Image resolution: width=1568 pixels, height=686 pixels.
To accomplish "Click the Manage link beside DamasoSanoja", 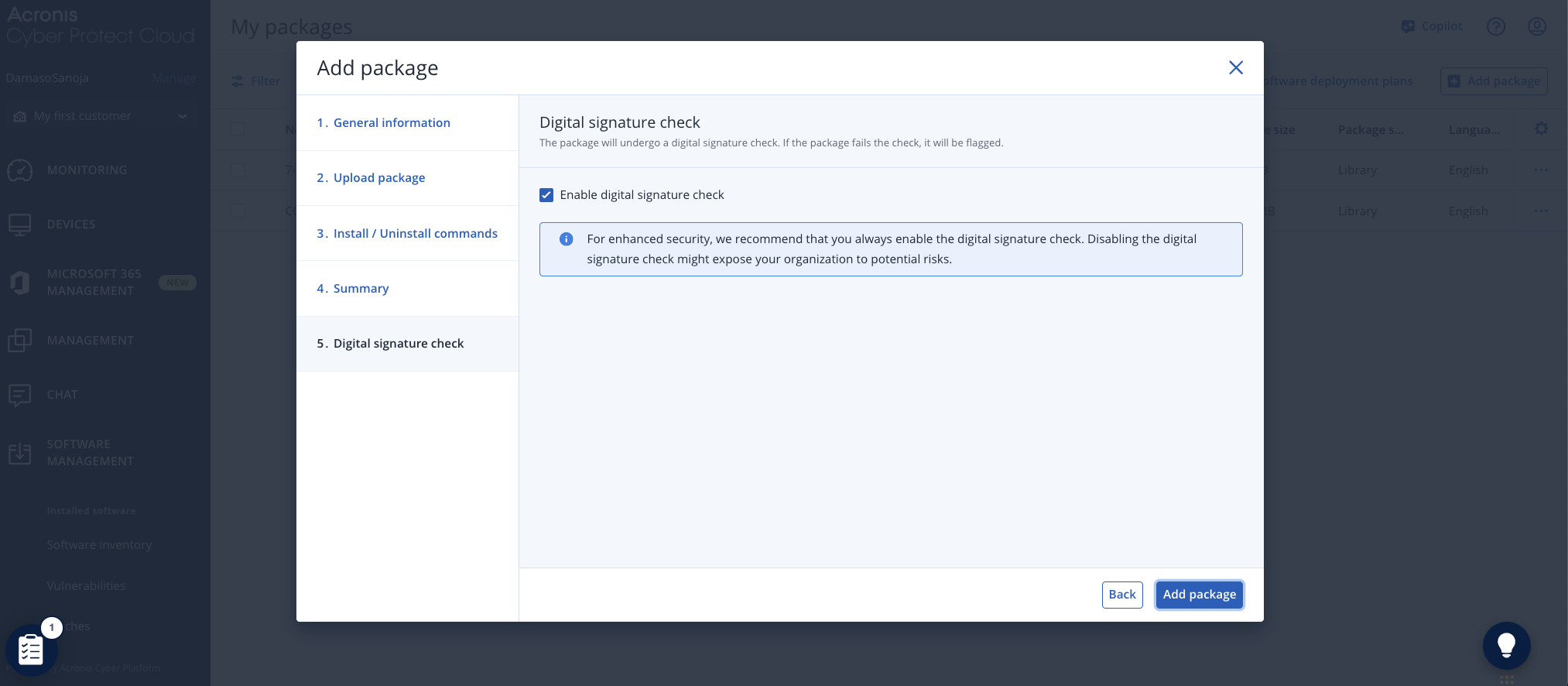I will [x=174, y=78].
